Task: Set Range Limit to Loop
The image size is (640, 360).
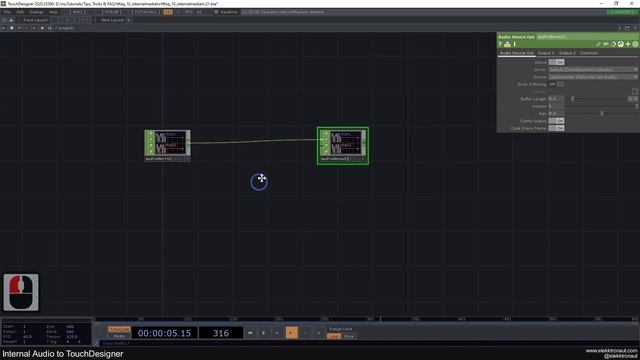Action: (334, 336)
